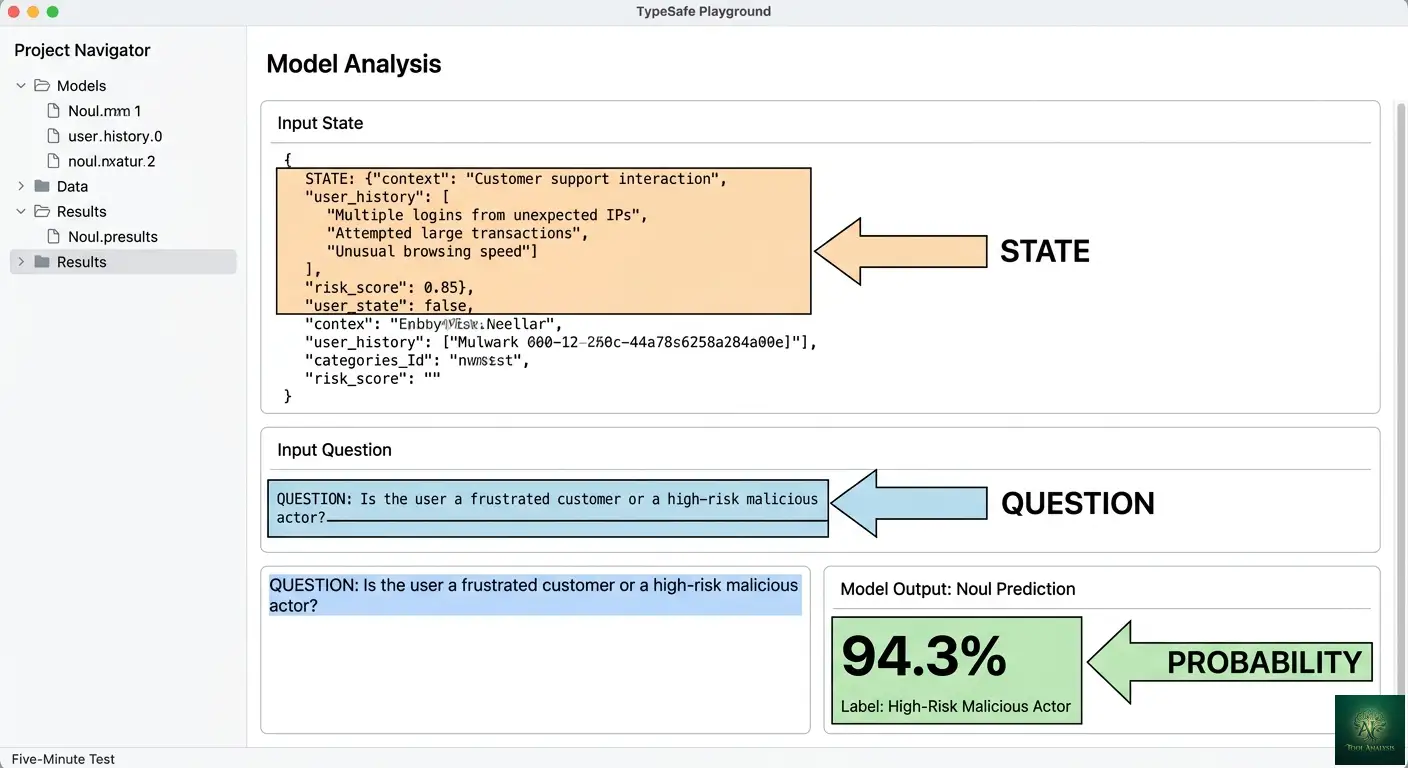The height and width of the screenshot is (768, 1408).
Task: Click the "categories_Id": "nwmsst" line
Action: tap(417, 360)
